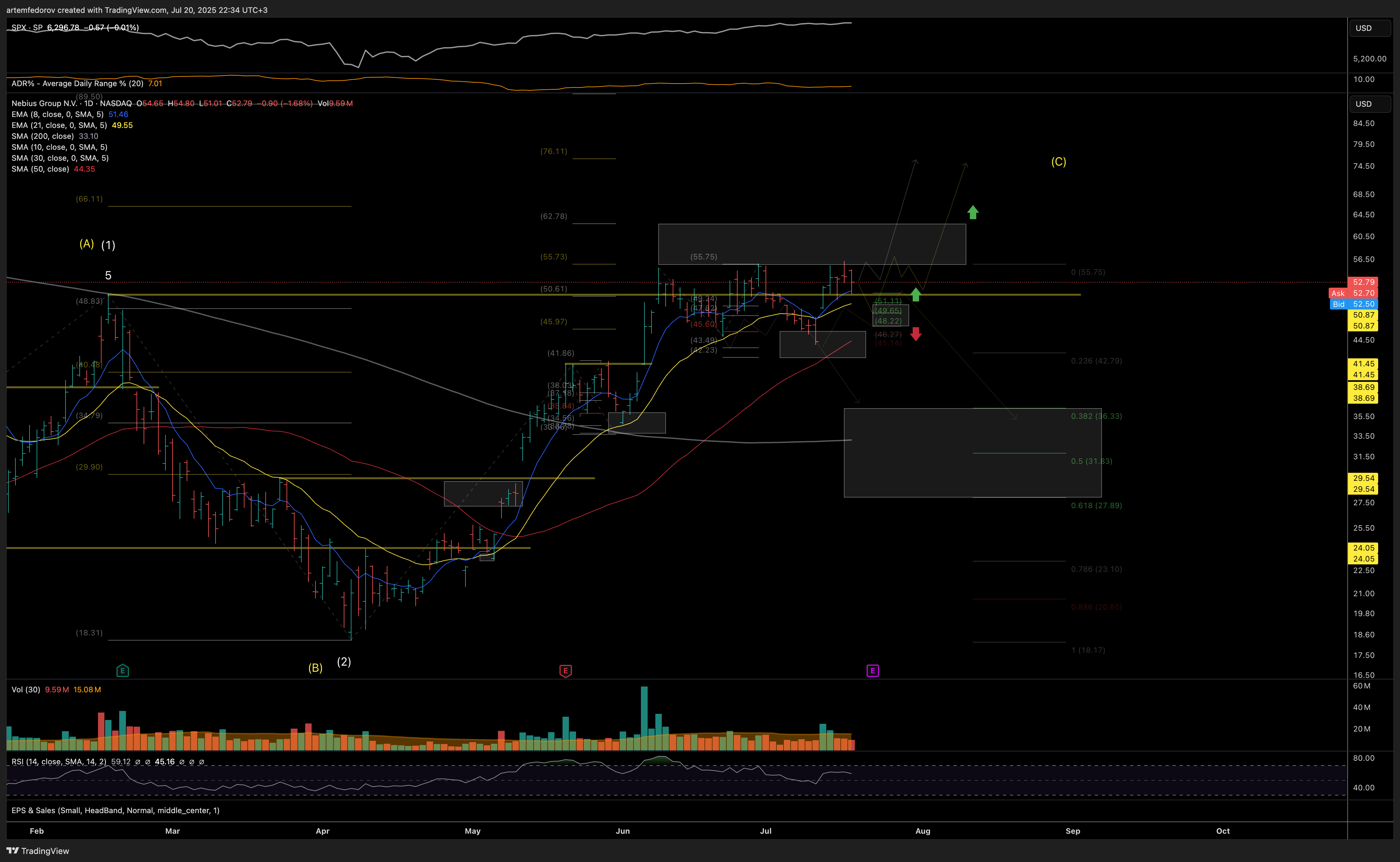Viewport: 1400px width, 862px height.
Task: Click the 5,200.00 value on SPX scale
Action: 1370,59
